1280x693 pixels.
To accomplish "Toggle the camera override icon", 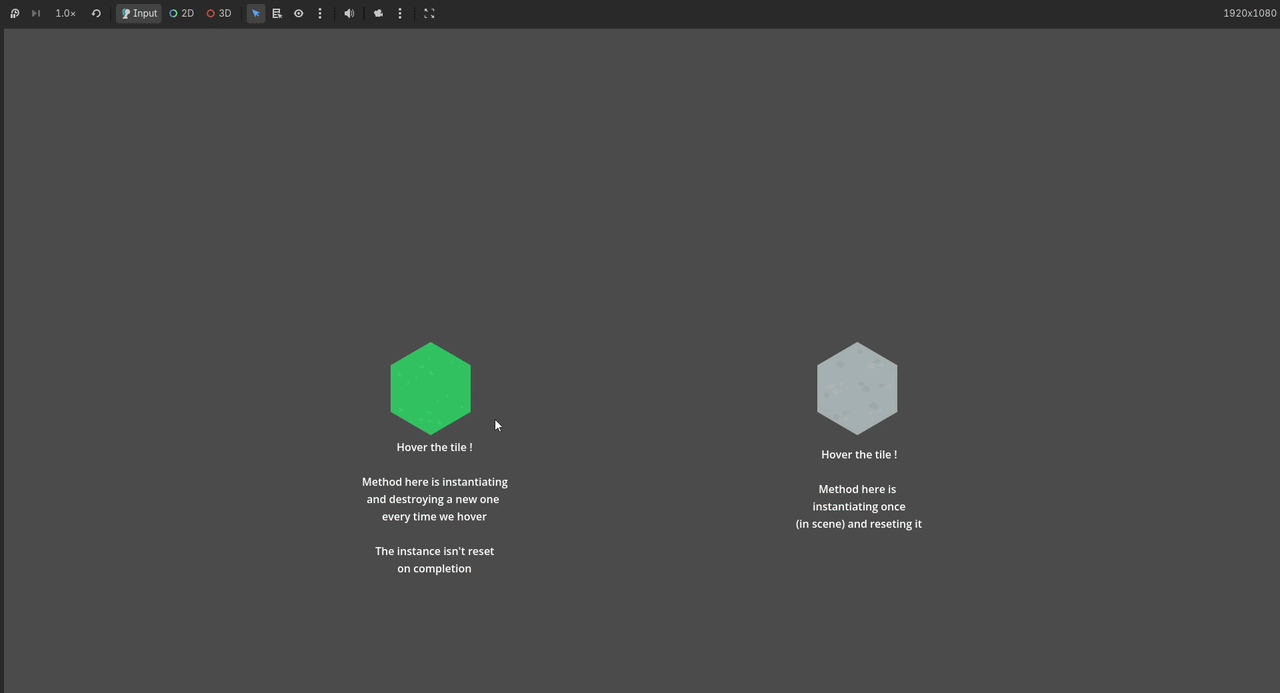I will pos(378,13).
